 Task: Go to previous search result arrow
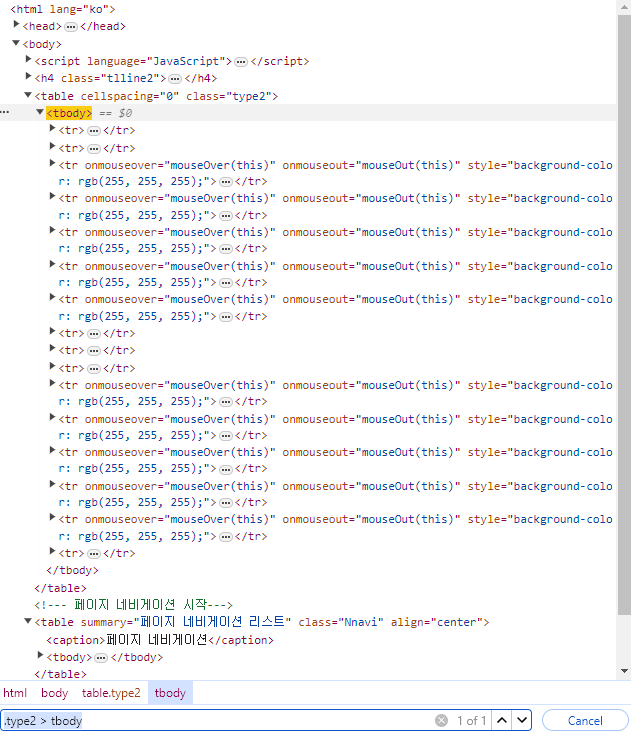pos(502,720)
